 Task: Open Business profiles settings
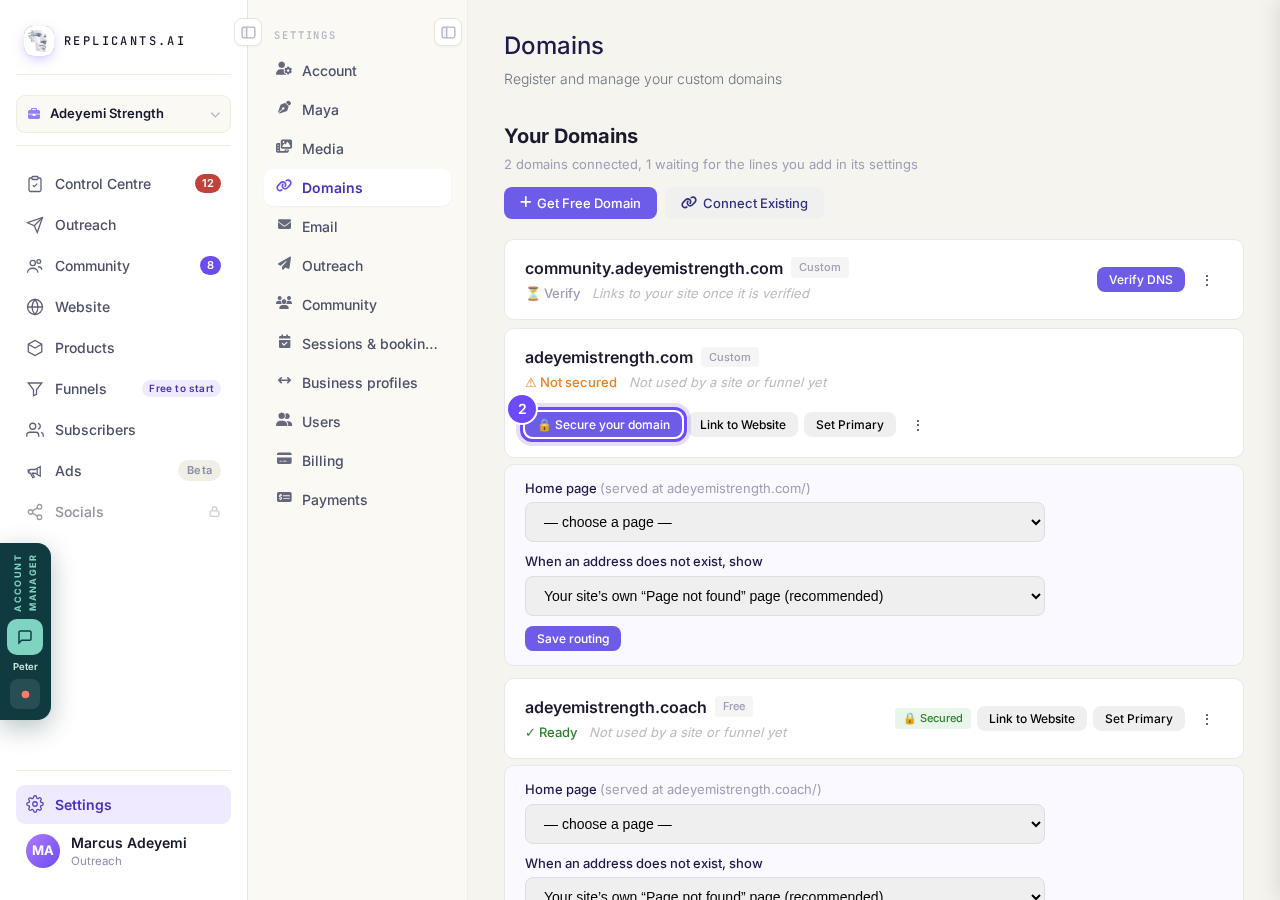[x=357, y=383]
